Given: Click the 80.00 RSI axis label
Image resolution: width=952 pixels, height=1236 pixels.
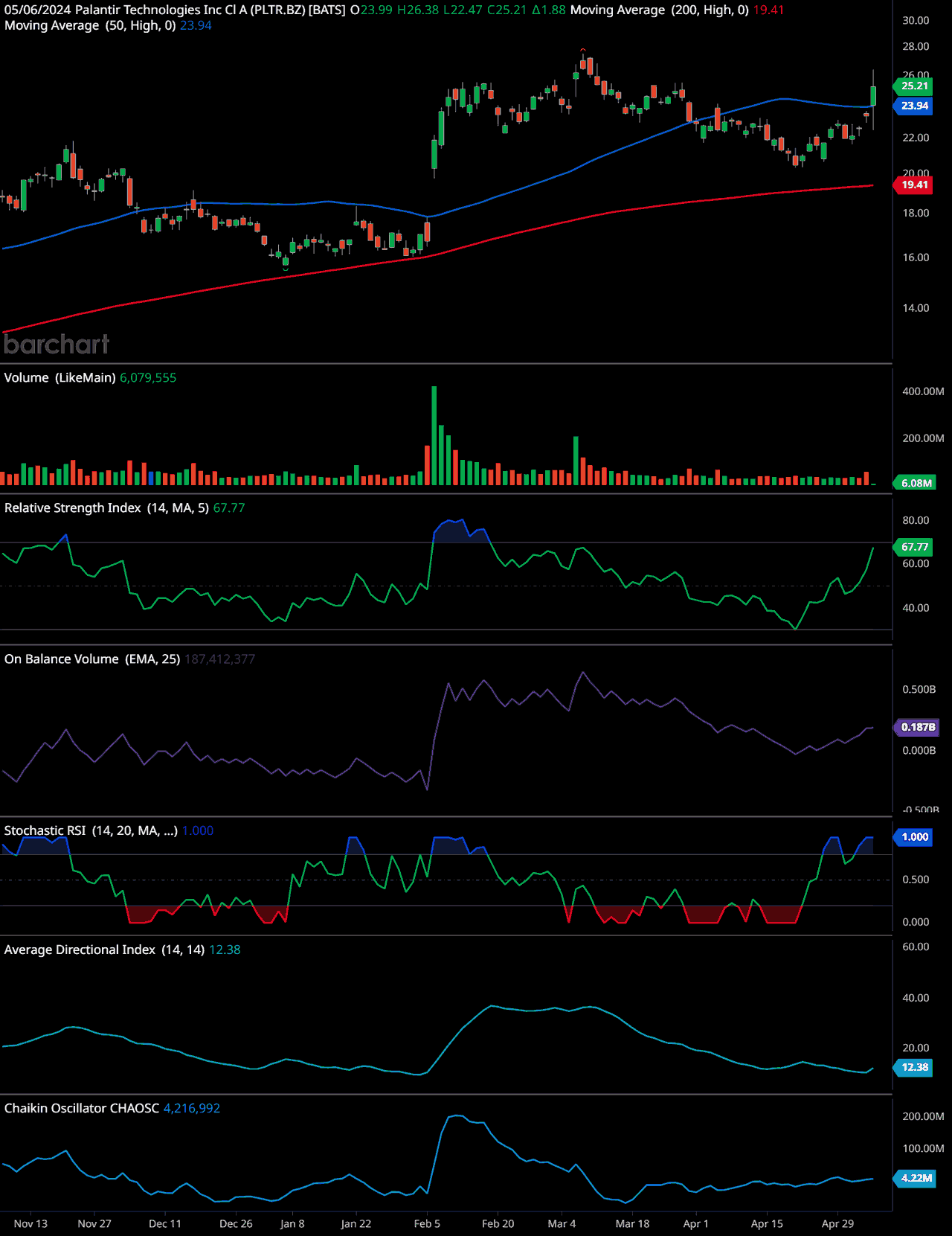Looking at the screenshot, I should click(916, 520).
